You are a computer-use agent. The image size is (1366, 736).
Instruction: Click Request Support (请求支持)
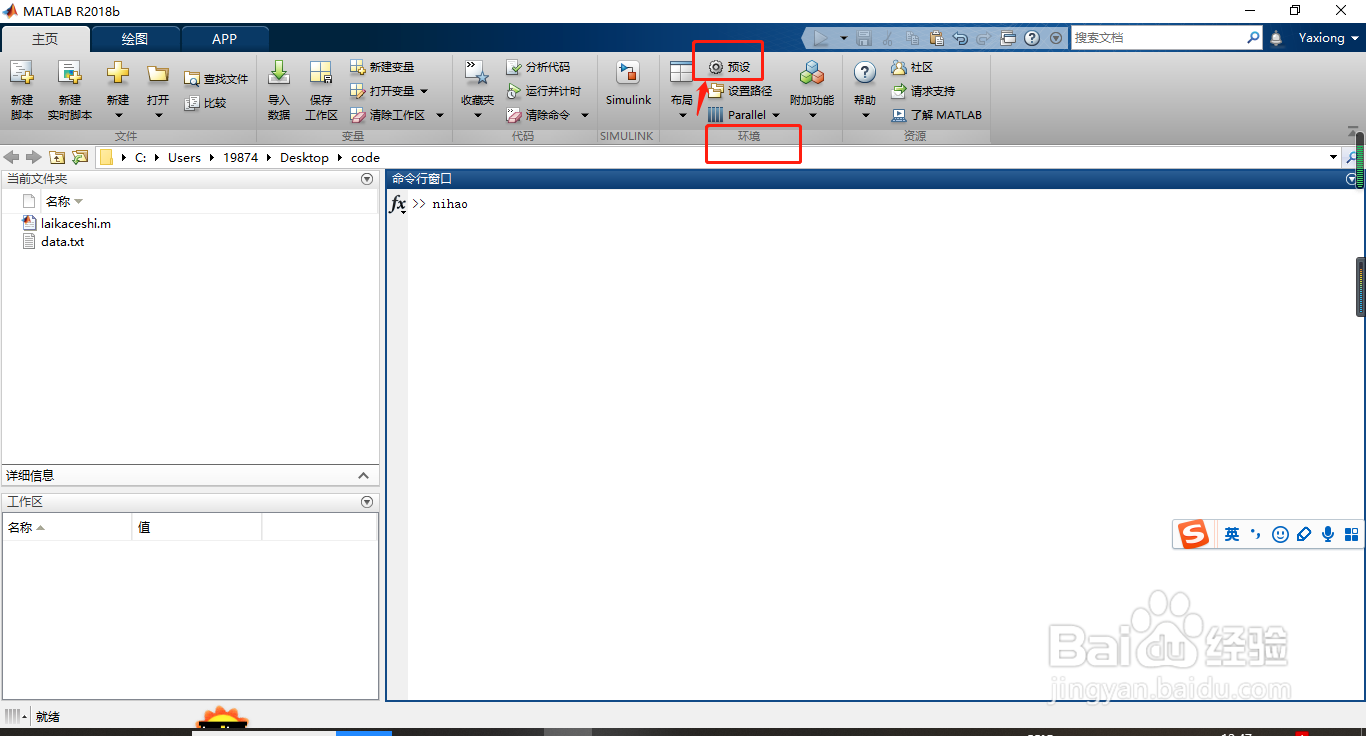(x=922, y=91)
